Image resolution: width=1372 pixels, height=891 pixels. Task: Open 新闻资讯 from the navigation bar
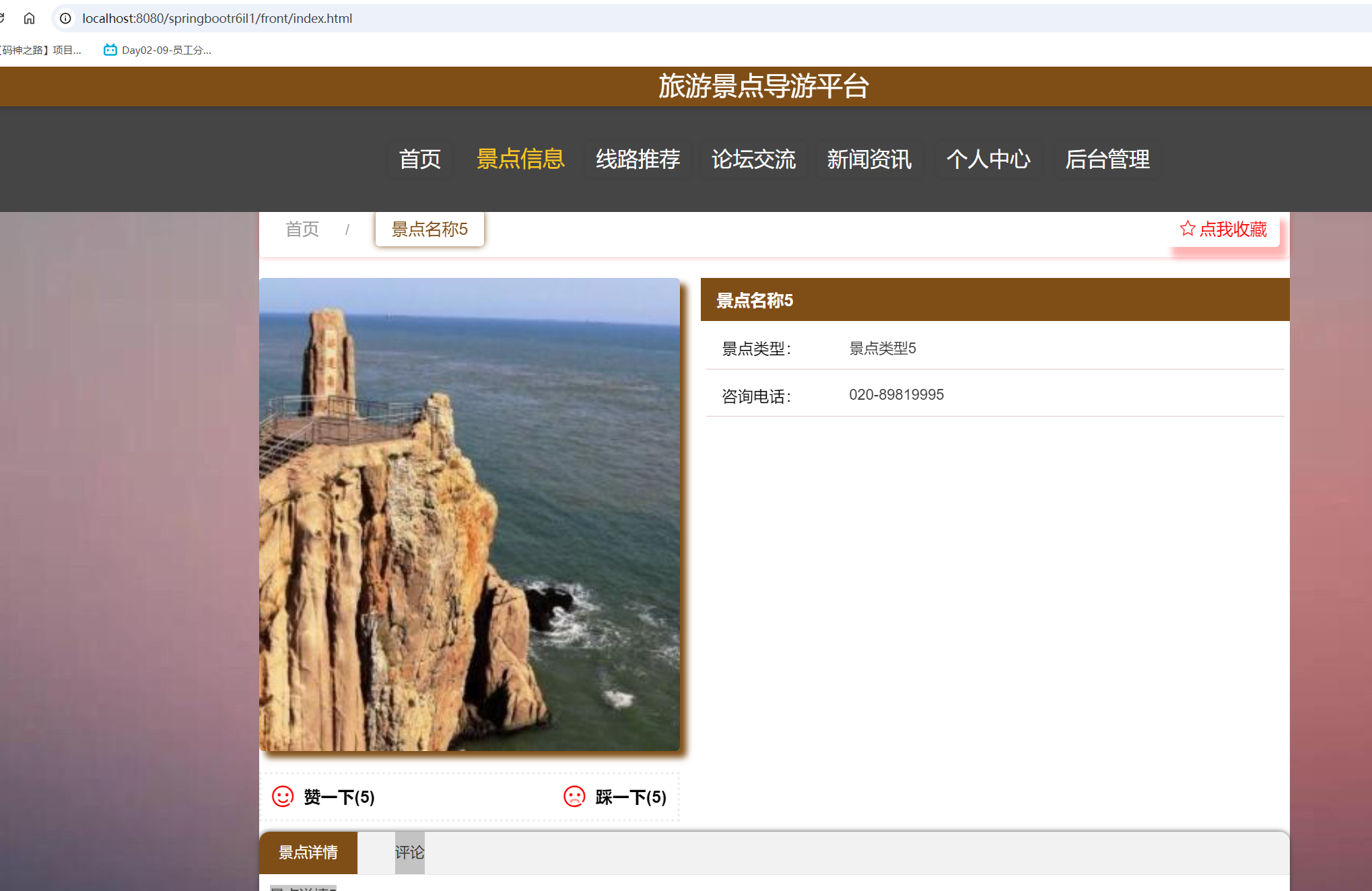pyautogui.click(x=869, y=159)
